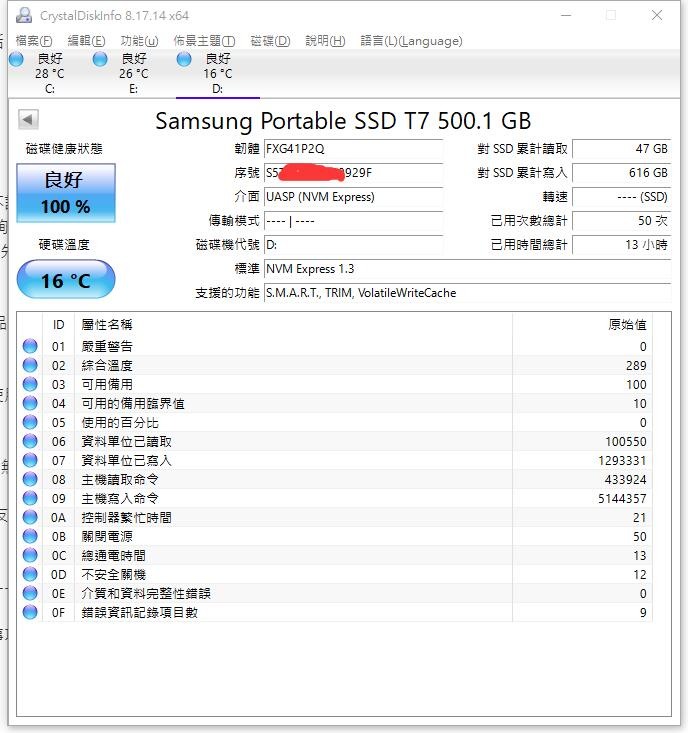688x733 pixels.
Task: Click the 16 °C temperature button
Action: pyautogui.click(x=66, y=280)
